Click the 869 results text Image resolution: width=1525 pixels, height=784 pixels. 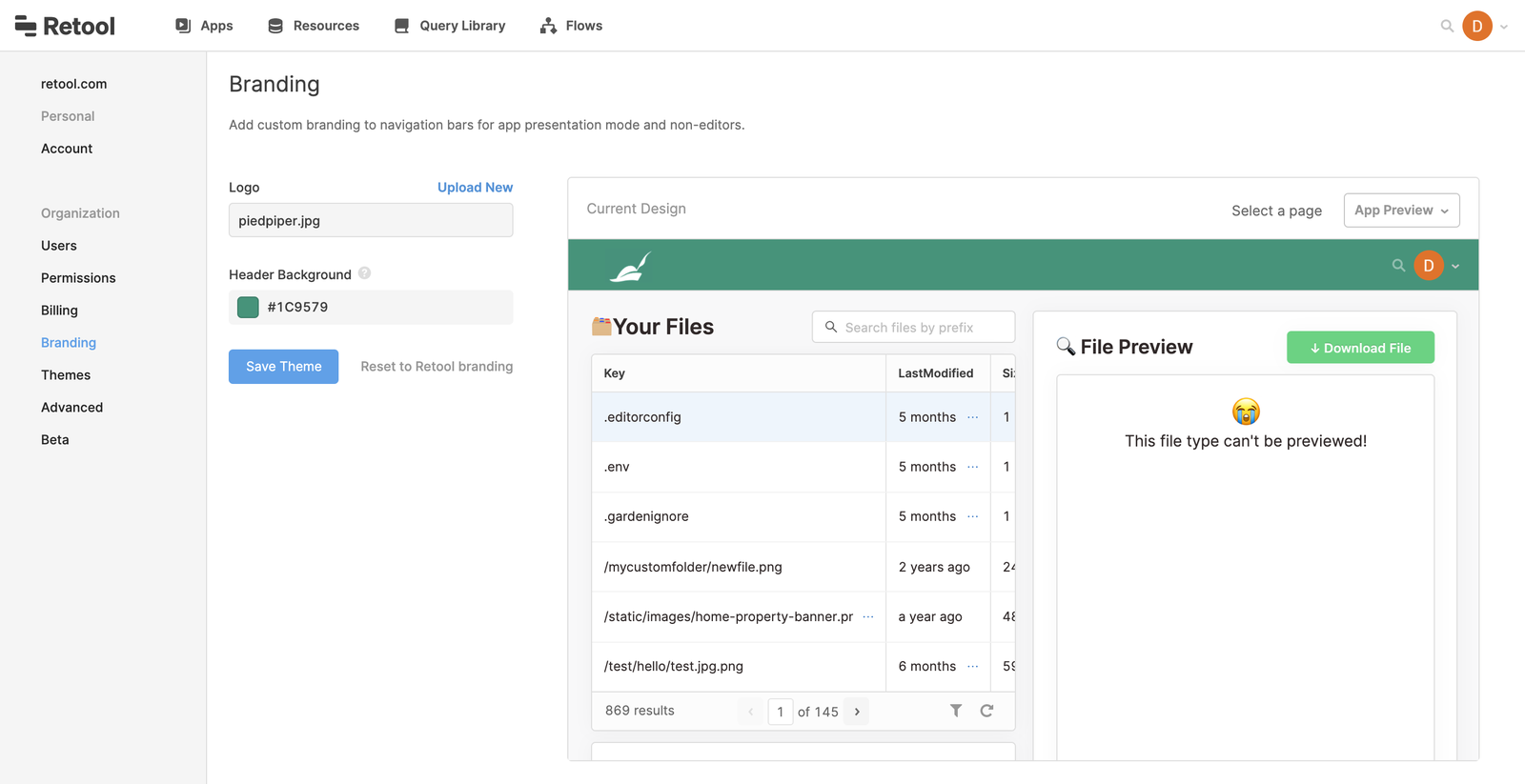pyautogui.click(x=640, y=711)
